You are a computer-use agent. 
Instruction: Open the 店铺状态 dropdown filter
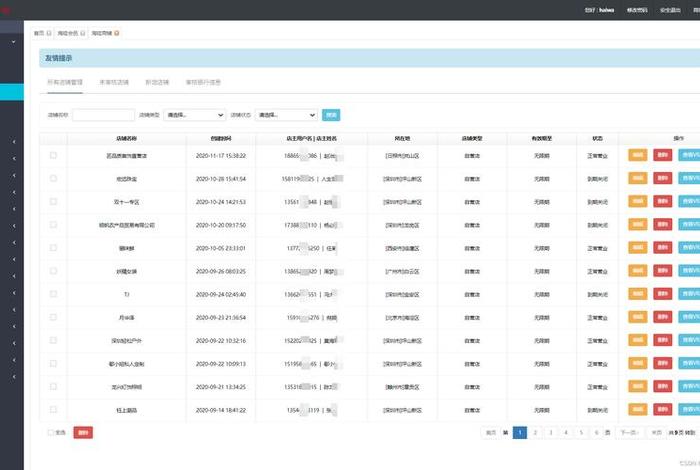click(x=286, y=115)
